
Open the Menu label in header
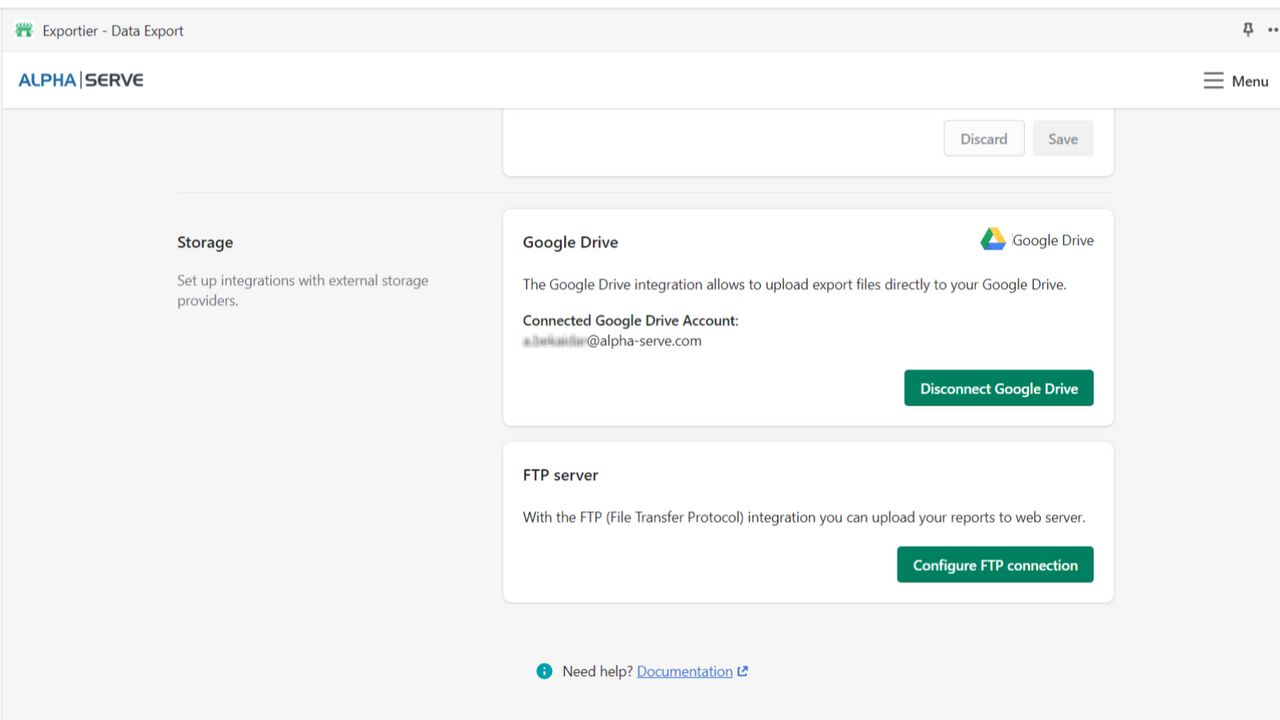click(x=1250, y=81)
